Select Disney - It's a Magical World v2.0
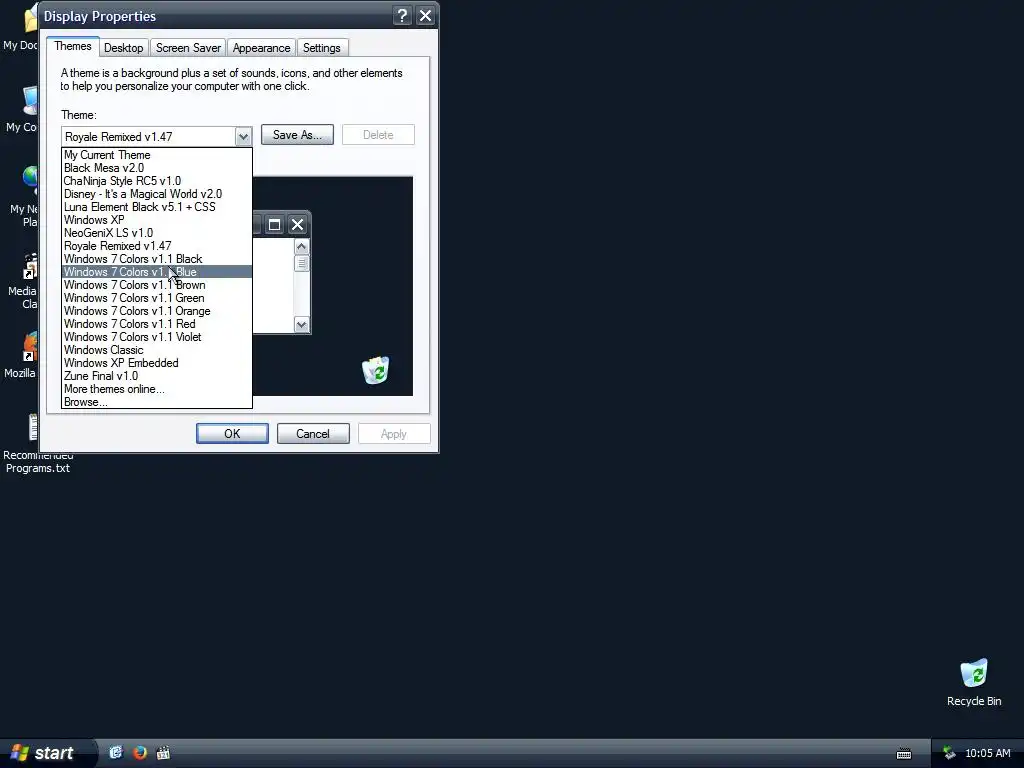Screen dimensions: 1024x768 (157, 194)
